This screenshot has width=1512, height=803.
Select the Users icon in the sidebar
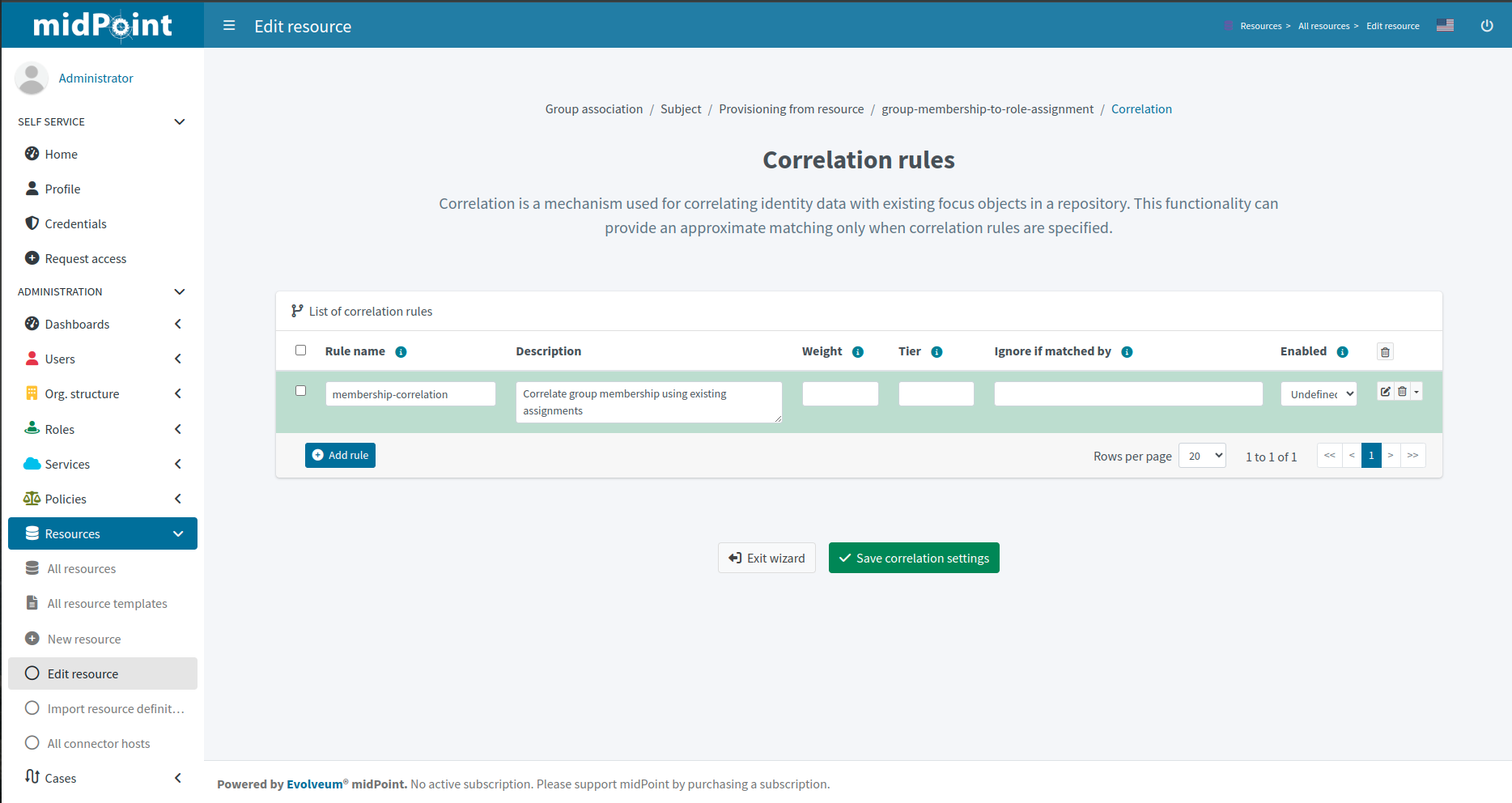(32, 358)
